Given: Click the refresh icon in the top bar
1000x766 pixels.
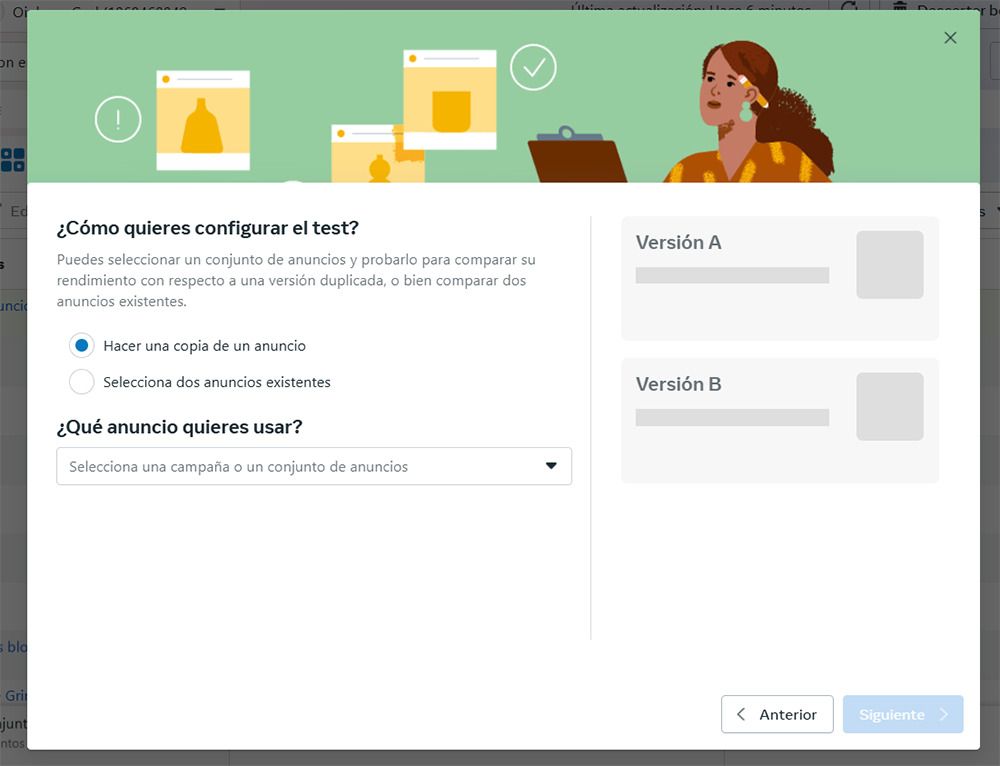Looking at the screenshot, I should tap(848, 9).
